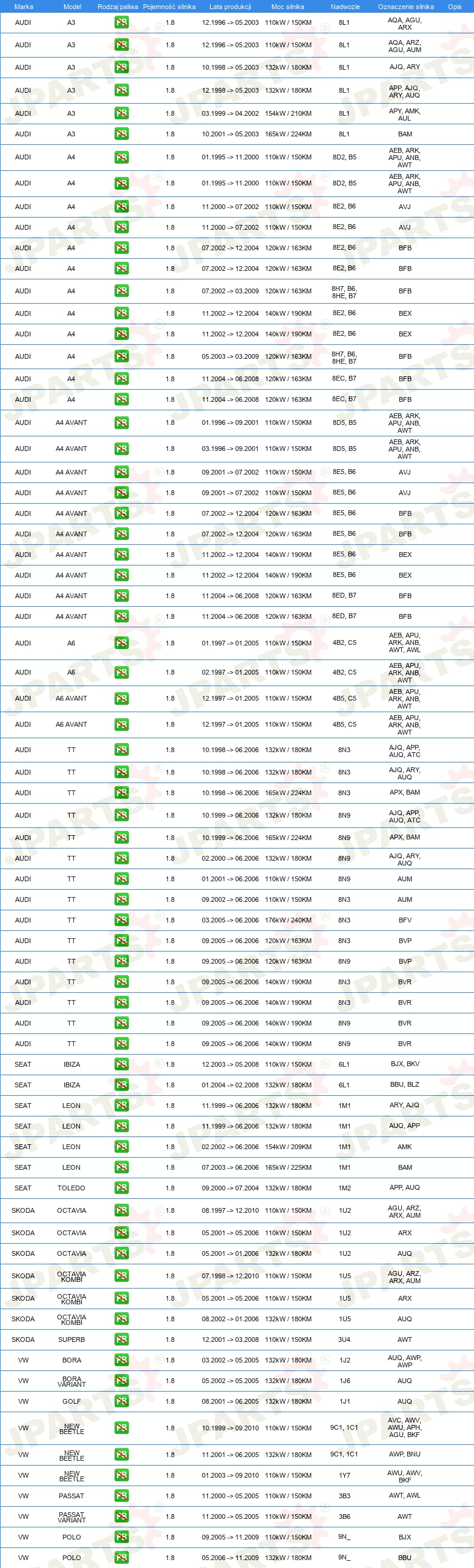This screenshot has width=474, height=1568.
Task: Click the fuel icon in the VW Polo BBU row
Action: tap(122, 1558)
